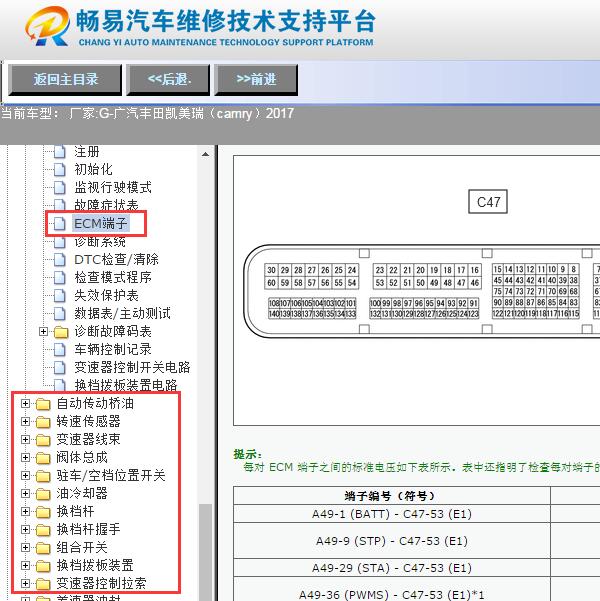The height and width of the screenshot is (601, 600).
Task: Open the 变速器控制开关电路 tree item
Action: (132, 367)
